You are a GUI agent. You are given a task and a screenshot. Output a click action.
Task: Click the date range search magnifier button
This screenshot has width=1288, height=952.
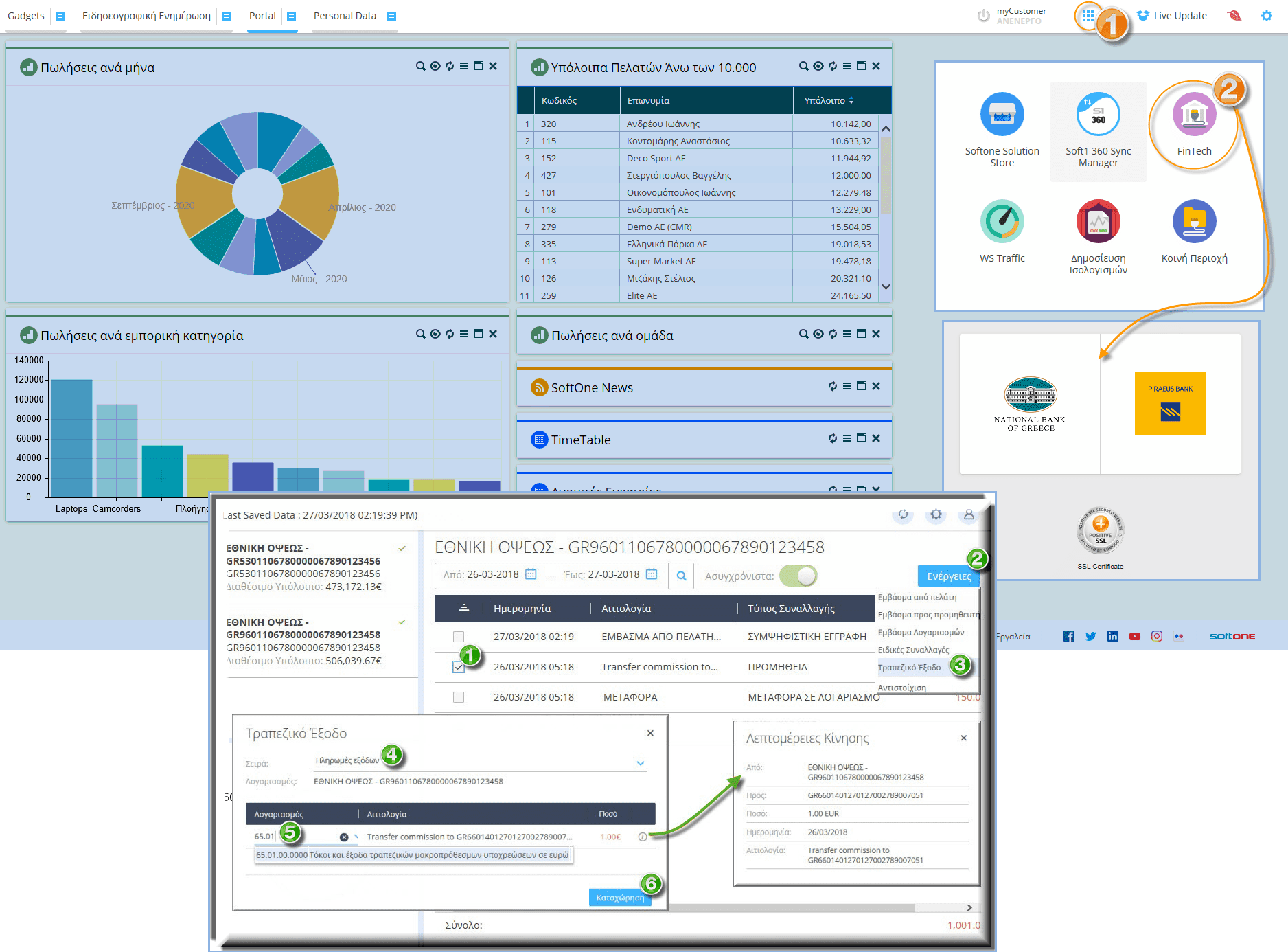(x=681, y=576)
